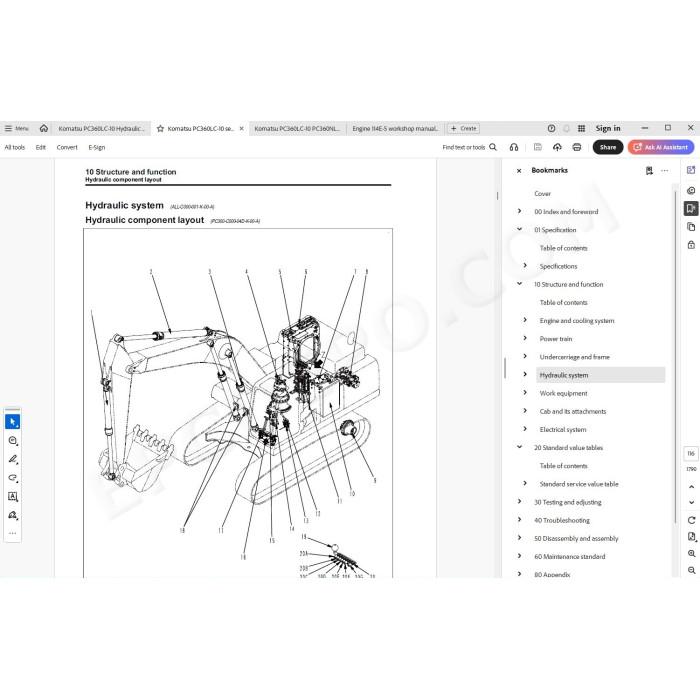Open the AI Assistant panel icon on right rail
The height and width of the screenshot is (700, 700).
point(691,170)
